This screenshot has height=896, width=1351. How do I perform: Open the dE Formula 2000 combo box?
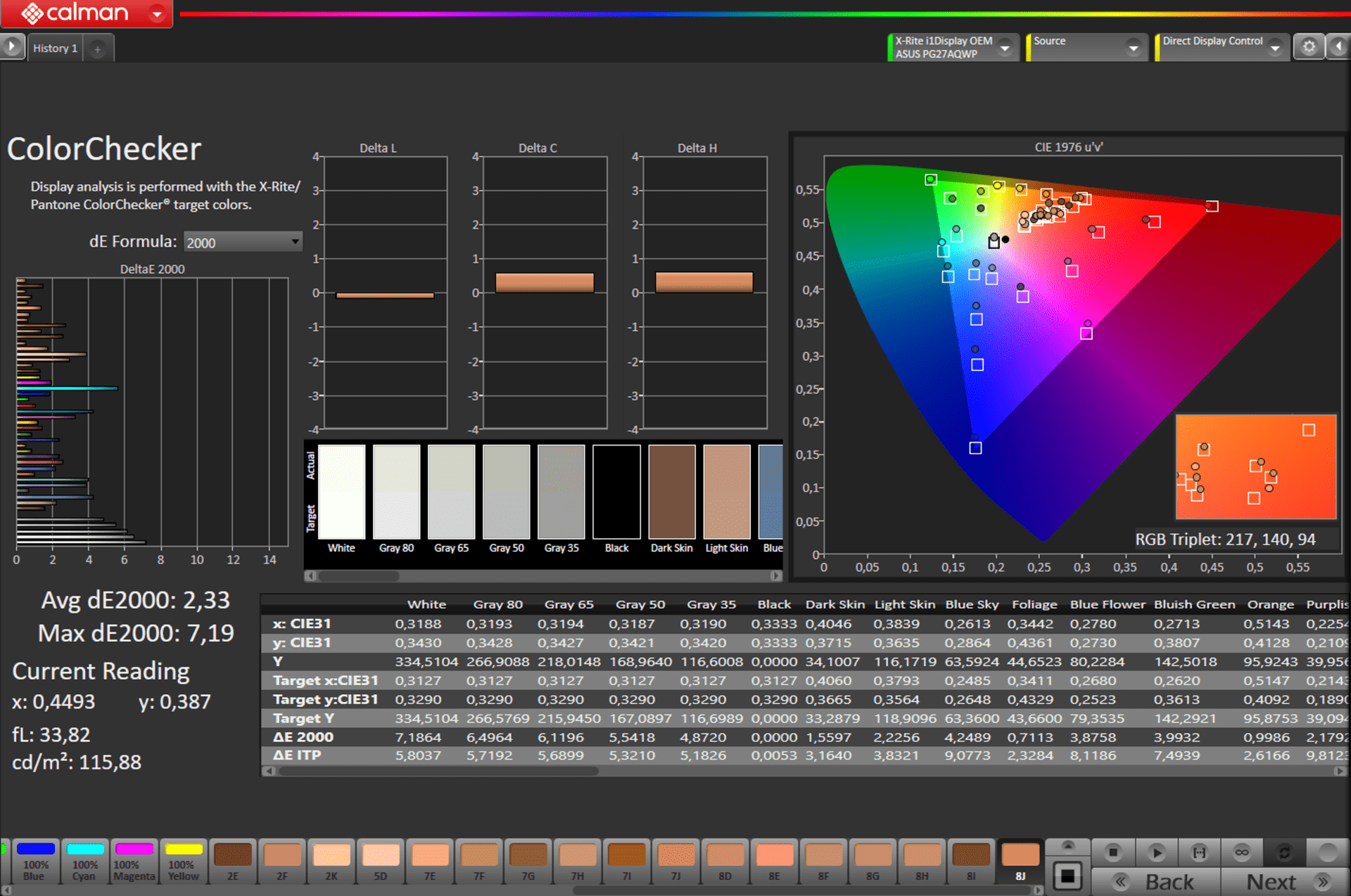[x=243, y=242]
